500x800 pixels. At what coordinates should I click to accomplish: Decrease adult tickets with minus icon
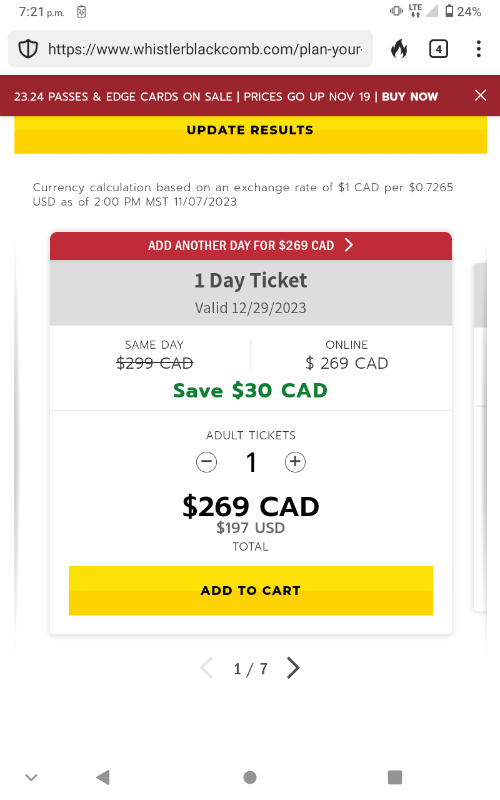[206, 462]
